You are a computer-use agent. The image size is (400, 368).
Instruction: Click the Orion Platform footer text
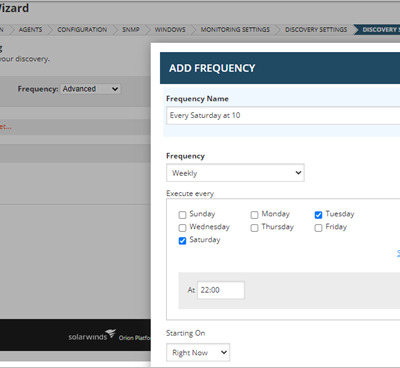point(135,338)
